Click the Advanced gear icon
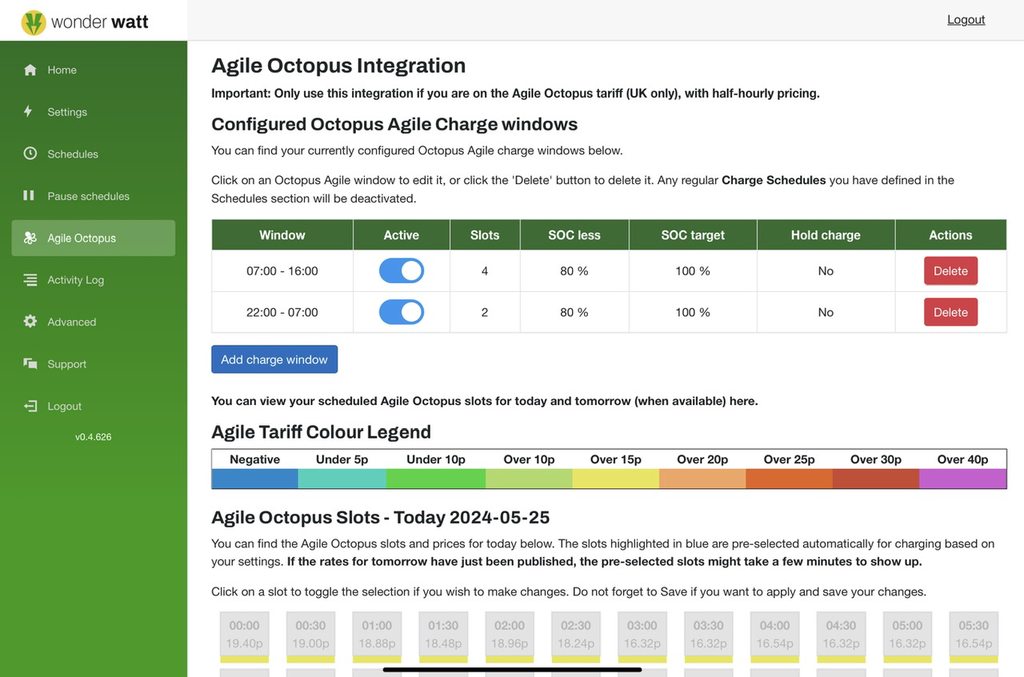The image size is (1024, 677). click(x=30, y=322)
